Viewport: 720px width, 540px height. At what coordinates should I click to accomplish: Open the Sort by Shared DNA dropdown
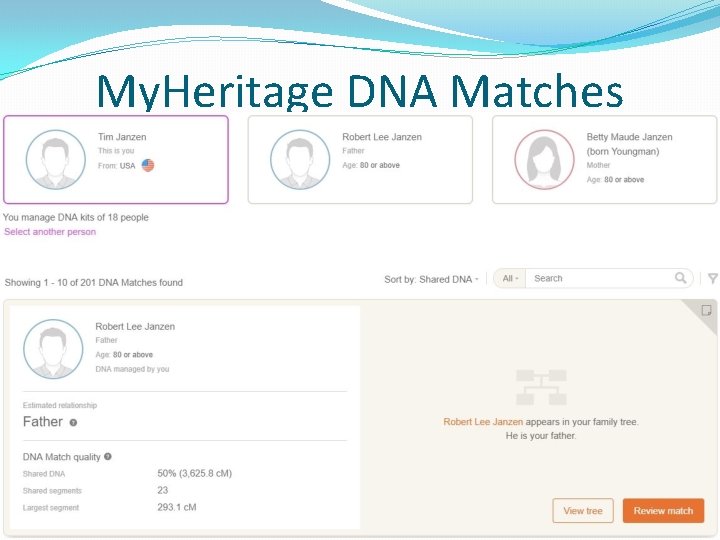(431, 279)
